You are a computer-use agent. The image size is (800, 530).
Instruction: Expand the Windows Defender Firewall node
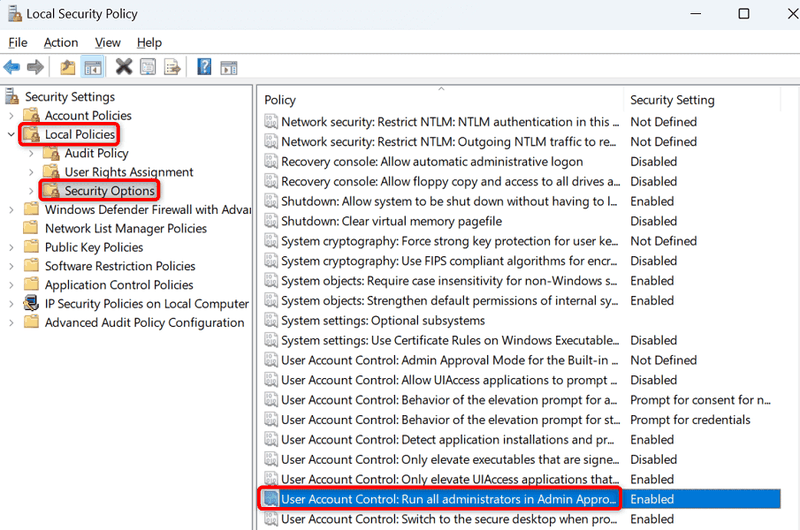click(11, 210)
